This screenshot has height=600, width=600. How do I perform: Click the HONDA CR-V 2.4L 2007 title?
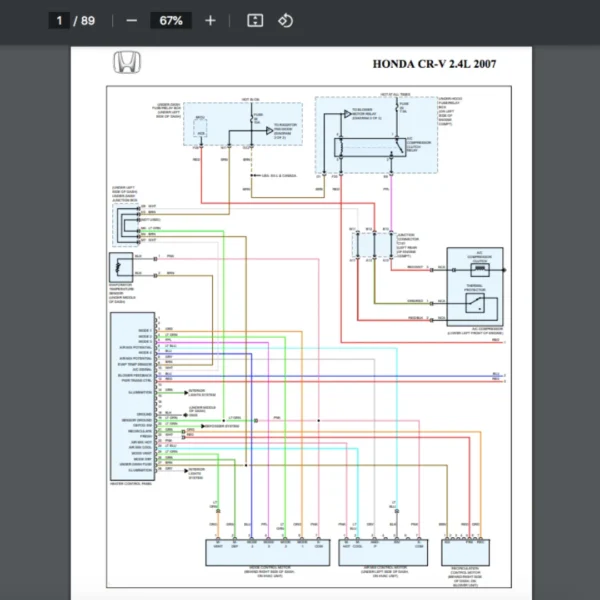pyautogui.click(x=434, y=64)
